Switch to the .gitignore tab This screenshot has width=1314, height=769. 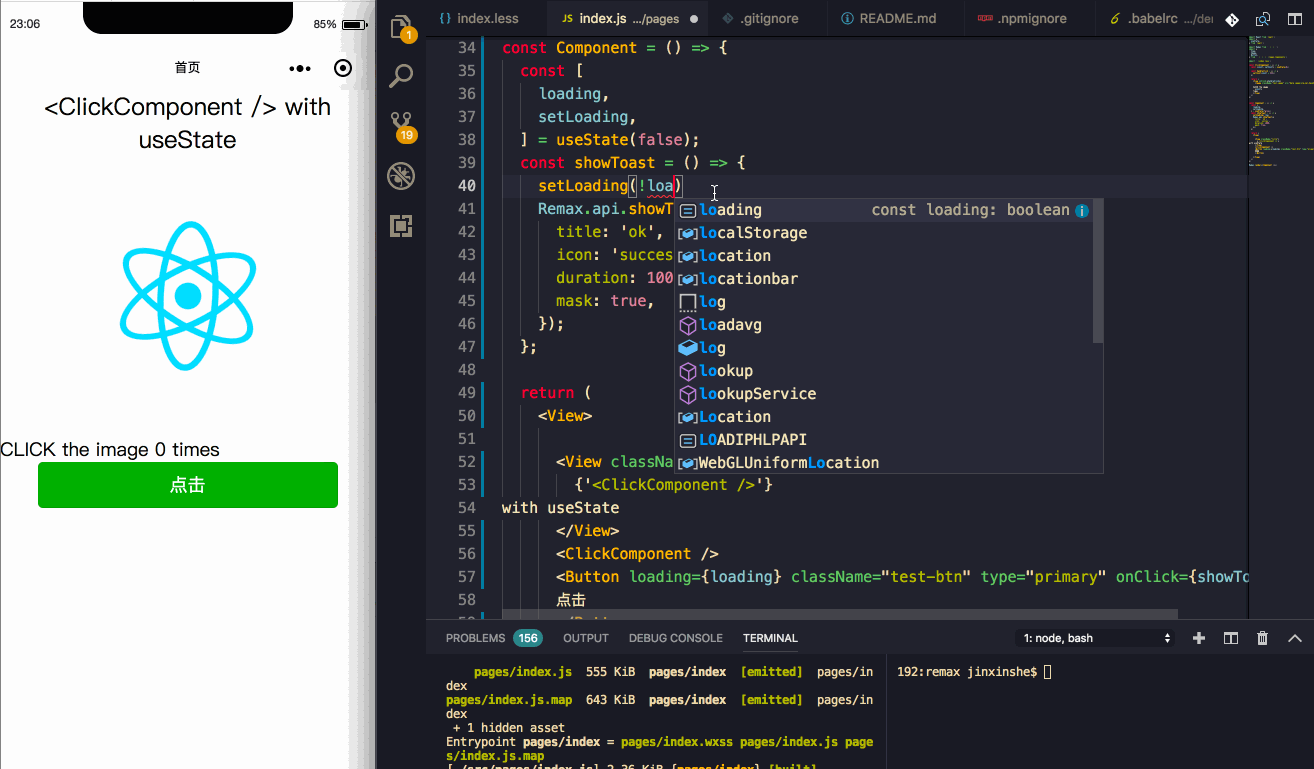tap(766, 17)
